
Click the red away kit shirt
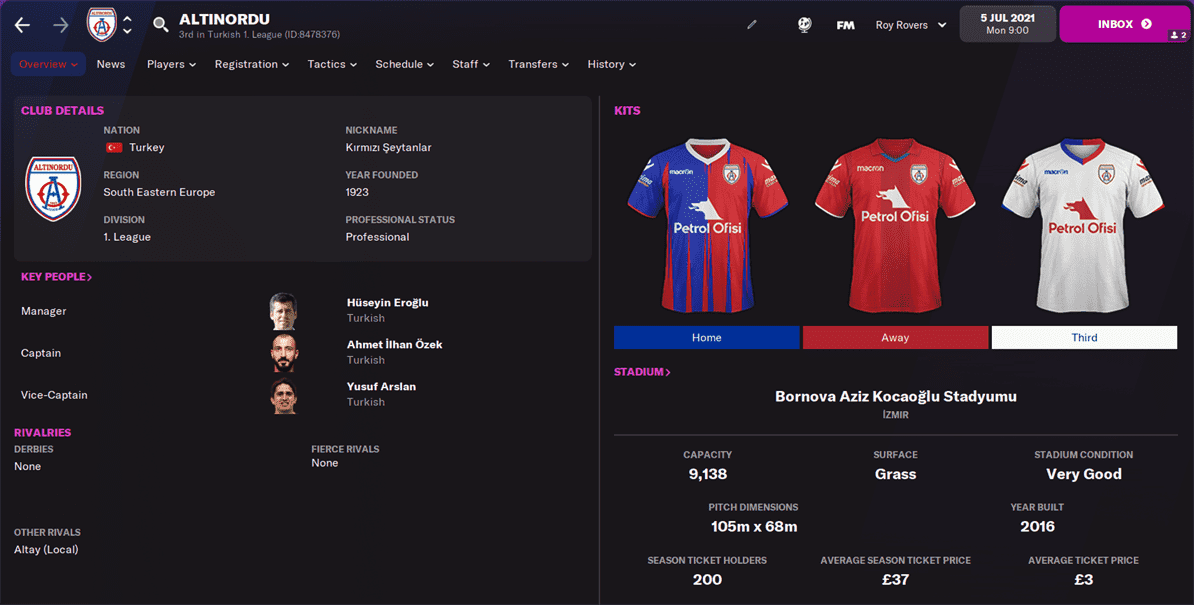895,224
